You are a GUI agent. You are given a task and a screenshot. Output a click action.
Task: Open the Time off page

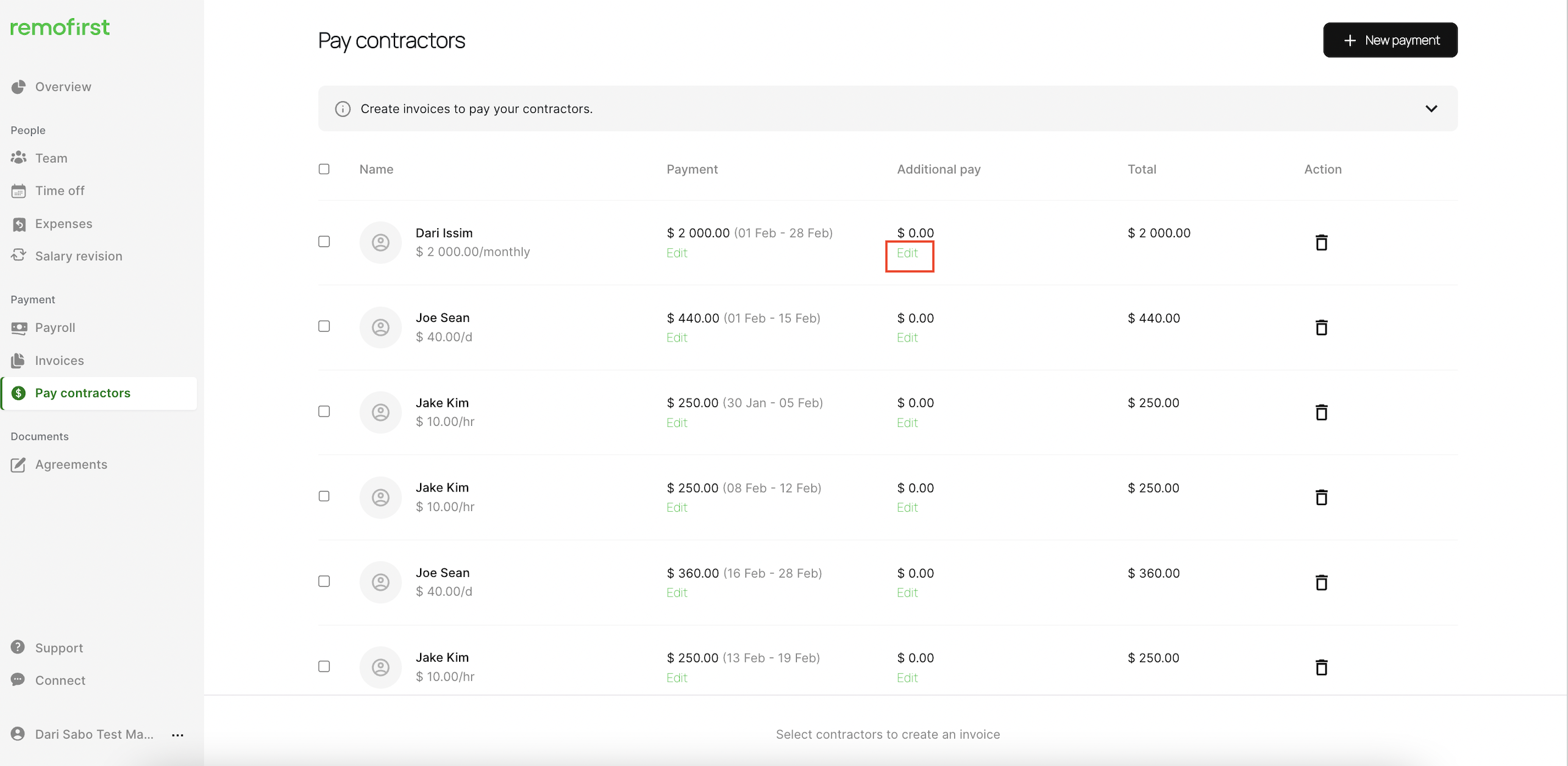click(x=60, y=191)
